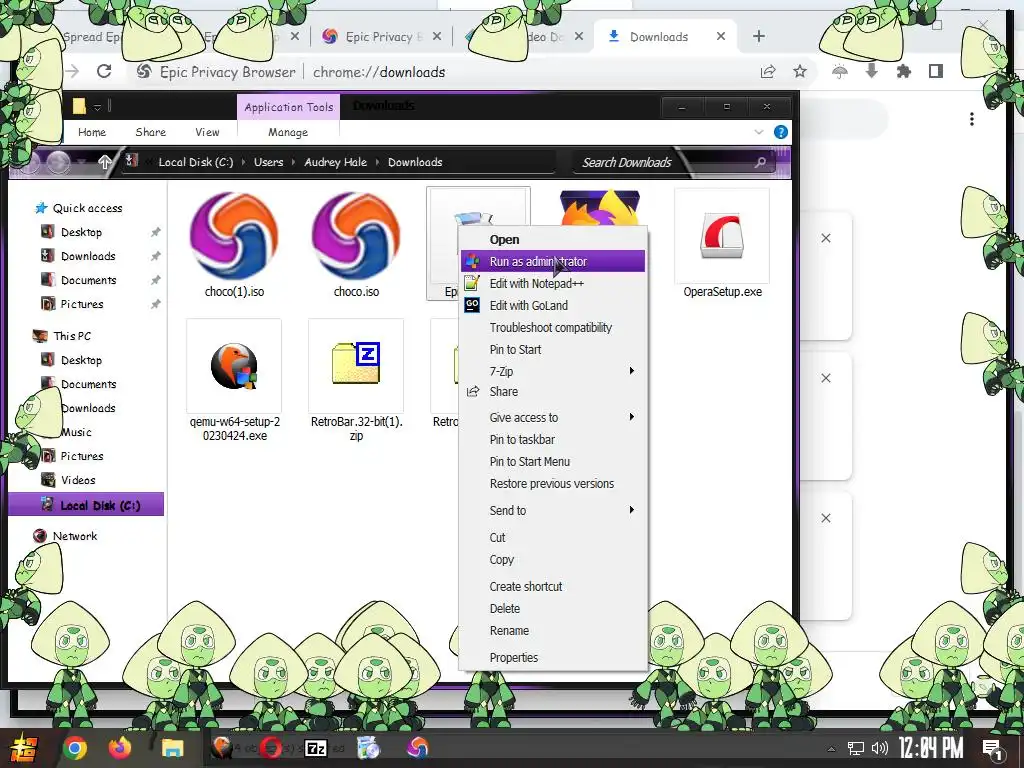Expand the Explorer ribbon chevron

[759, 132]
